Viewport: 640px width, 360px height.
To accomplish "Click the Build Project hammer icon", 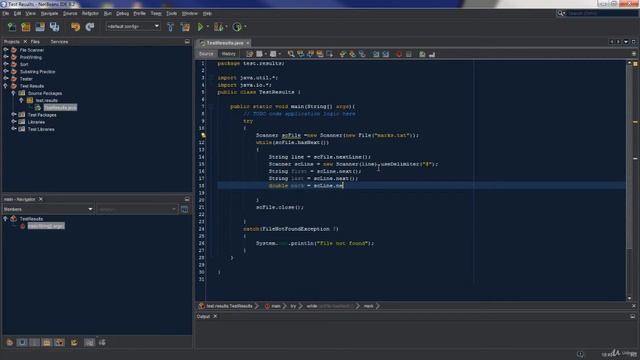I will coord(171,27).
